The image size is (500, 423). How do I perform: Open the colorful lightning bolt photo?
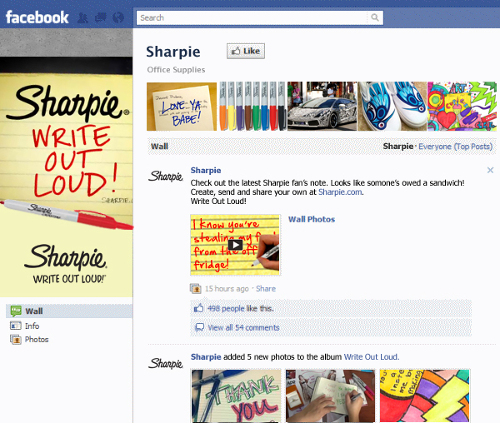click(424, 396)
